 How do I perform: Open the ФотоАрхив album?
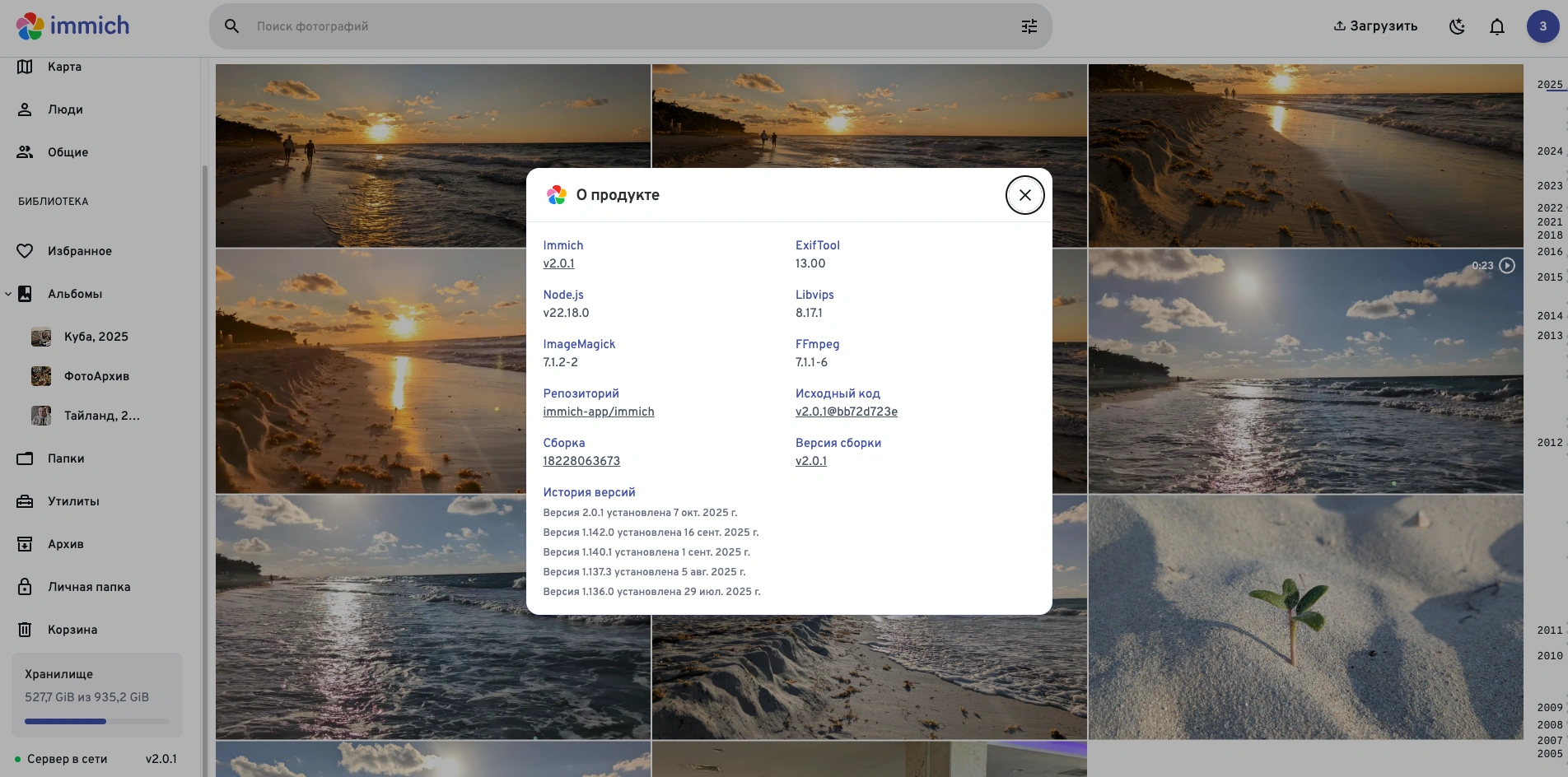click(96, 376)
